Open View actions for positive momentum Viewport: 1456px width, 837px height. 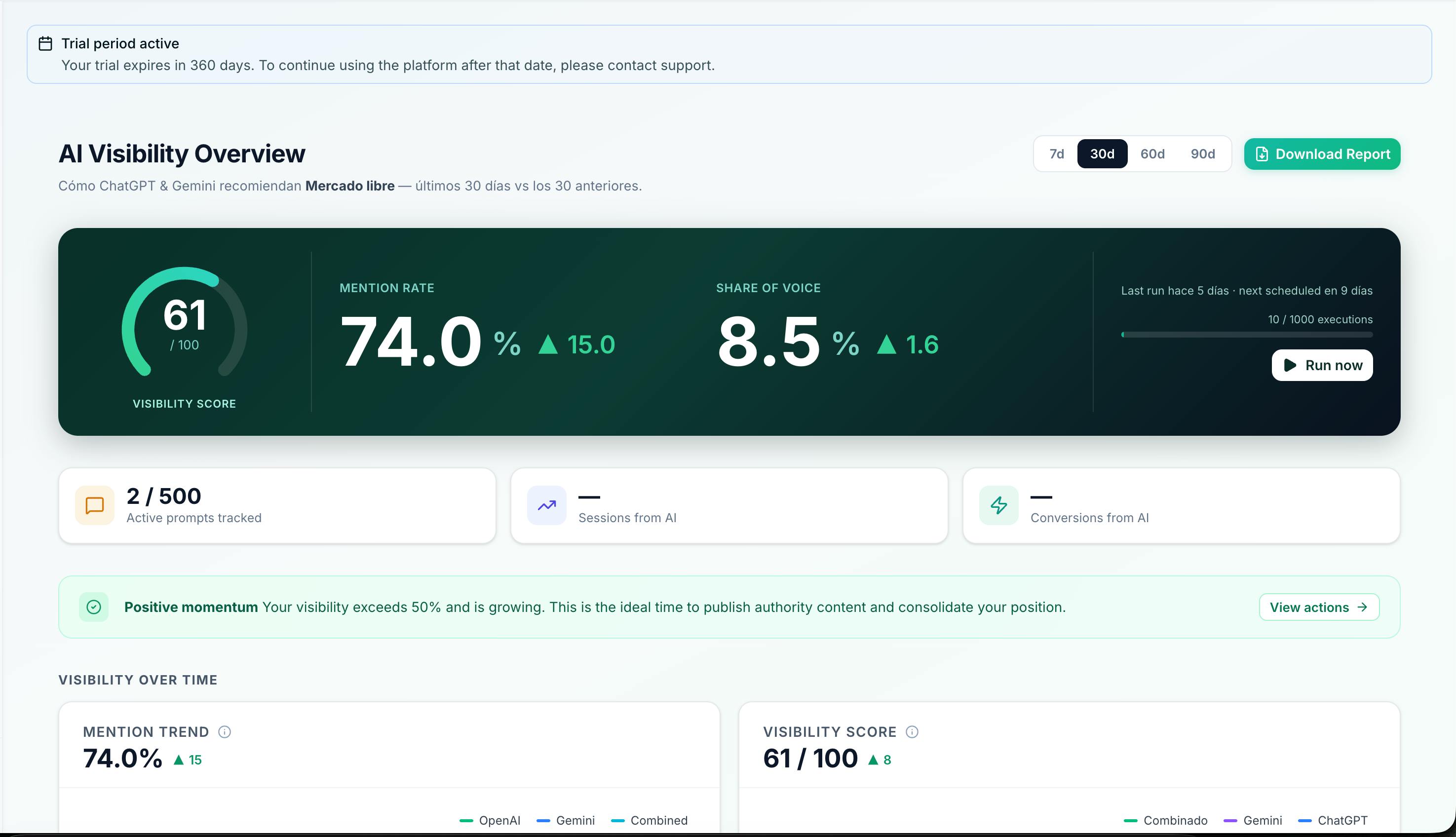(1319, 607)
